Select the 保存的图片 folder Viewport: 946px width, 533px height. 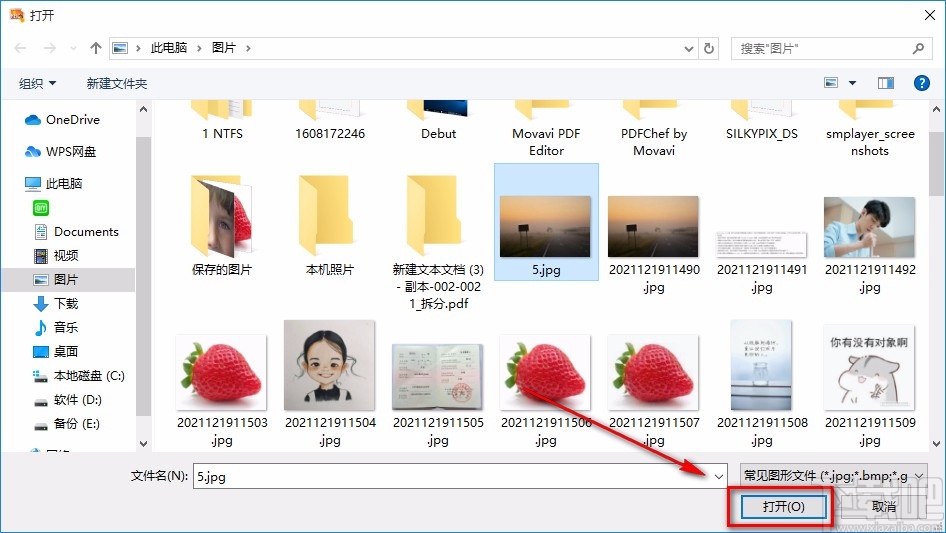221,225
